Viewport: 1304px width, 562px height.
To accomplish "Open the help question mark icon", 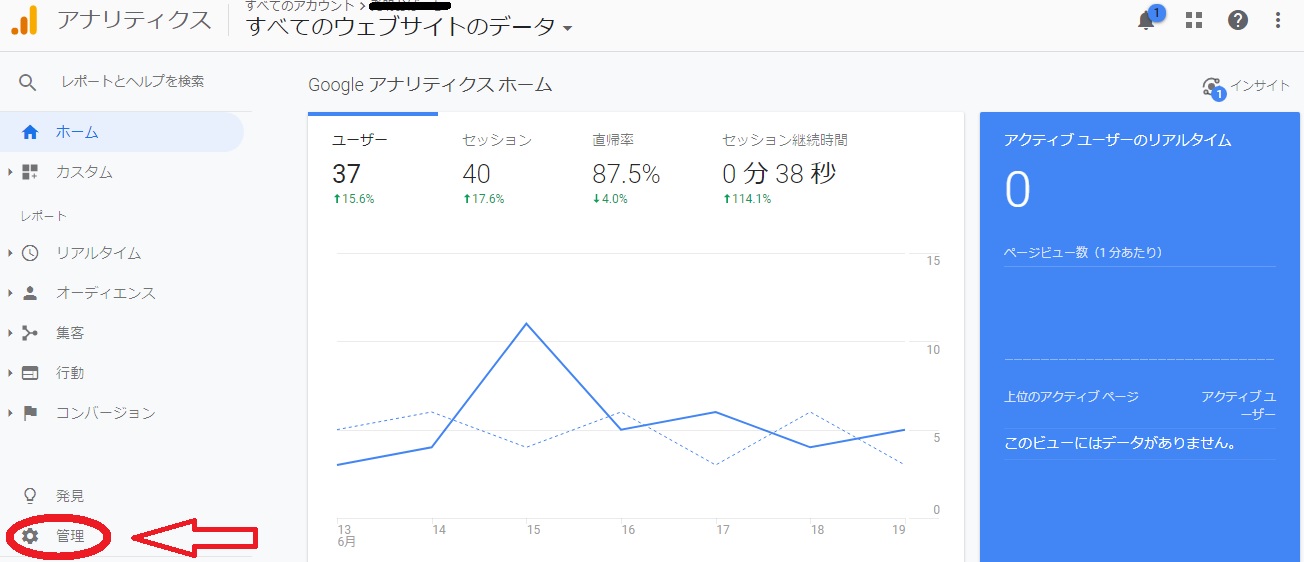I will click(1238, 20).
